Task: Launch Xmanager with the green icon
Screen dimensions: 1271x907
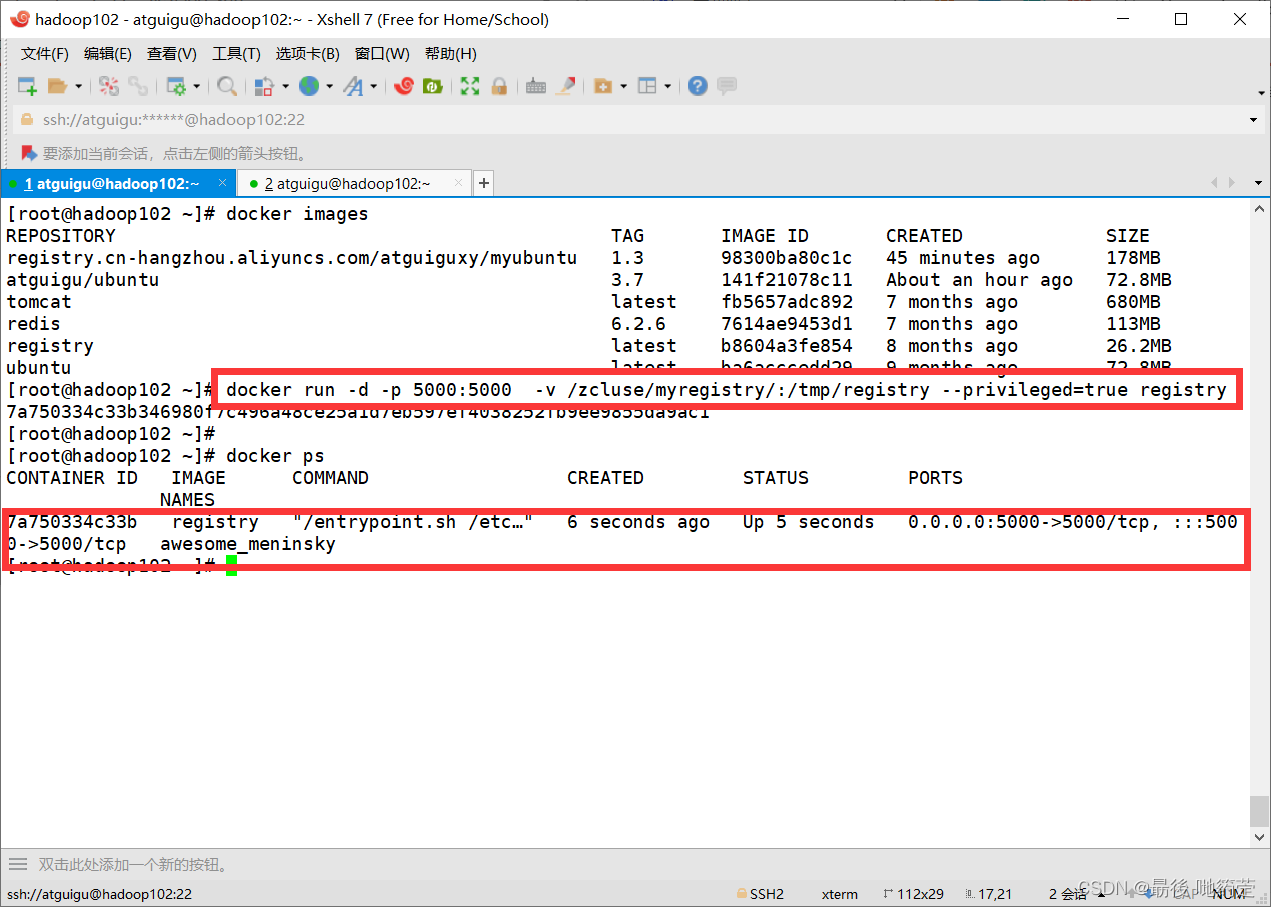Action: (x=433, y=86)
